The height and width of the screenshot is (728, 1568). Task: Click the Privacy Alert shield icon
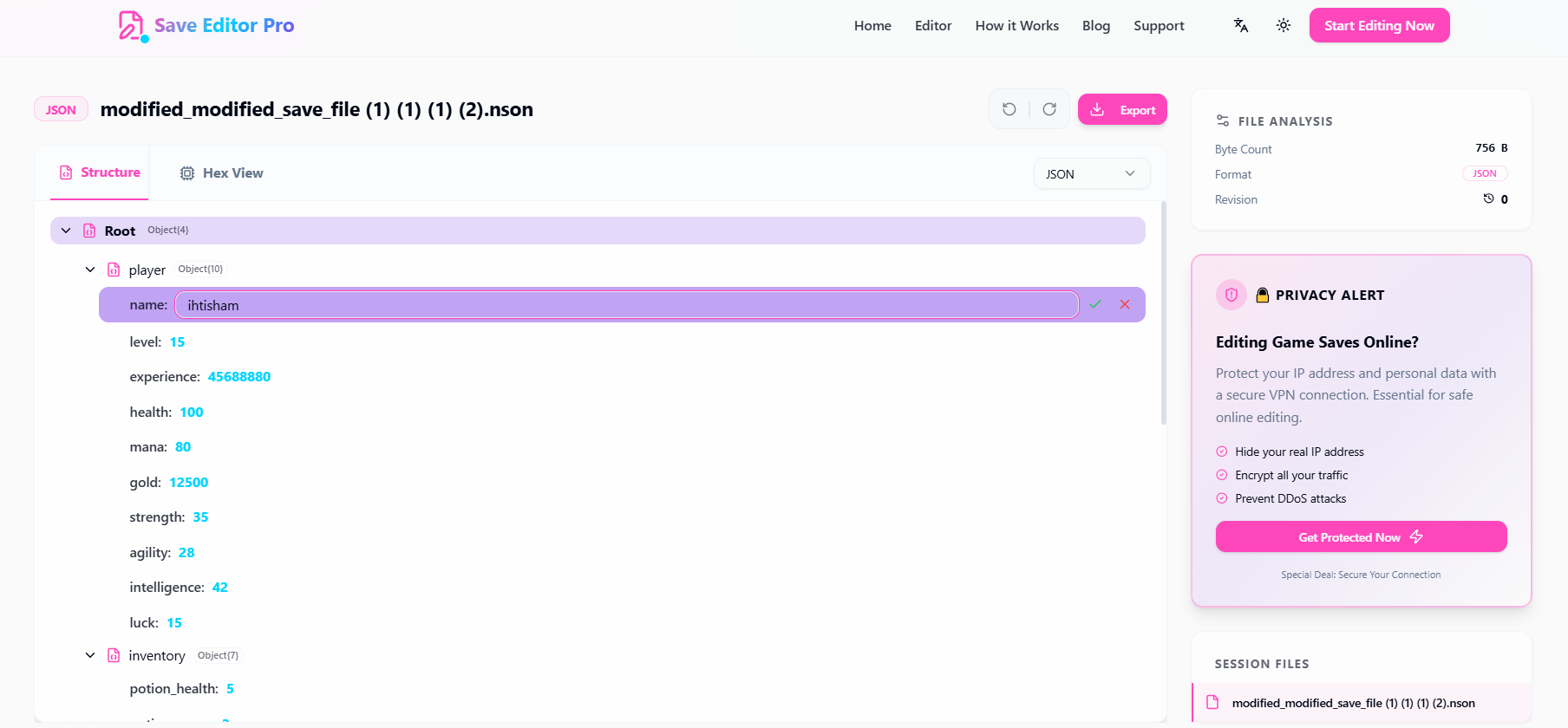(x=1232, y=295)
